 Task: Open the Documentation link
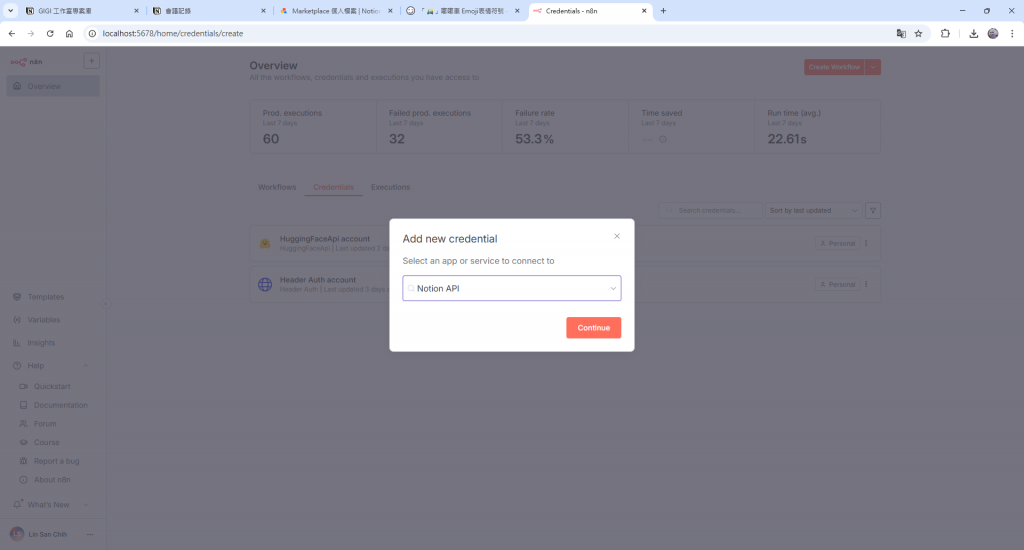(61, 405)
